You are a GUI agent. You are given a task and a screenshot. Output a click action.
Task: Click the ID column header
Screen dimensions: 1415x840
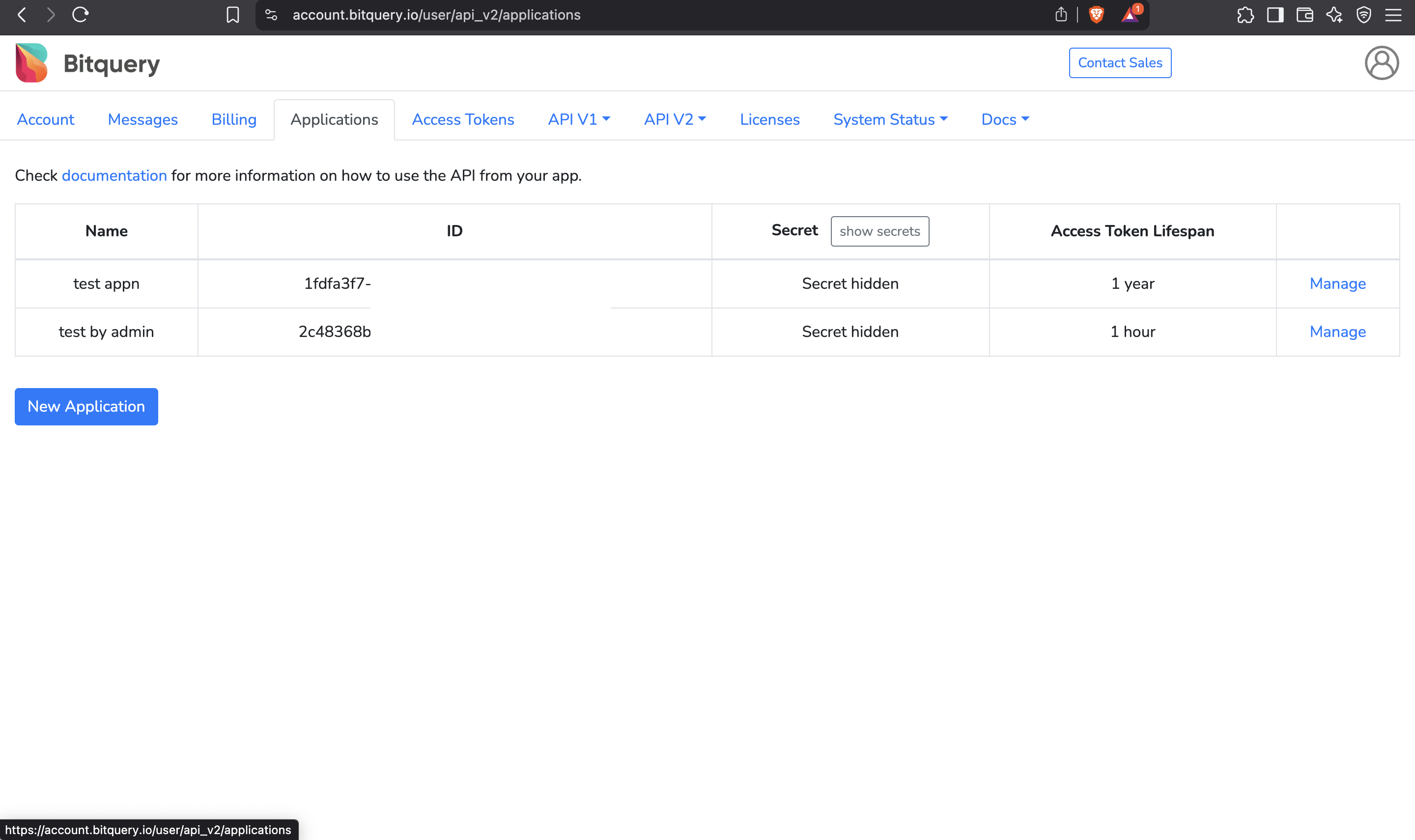click(x=454, y=231)
